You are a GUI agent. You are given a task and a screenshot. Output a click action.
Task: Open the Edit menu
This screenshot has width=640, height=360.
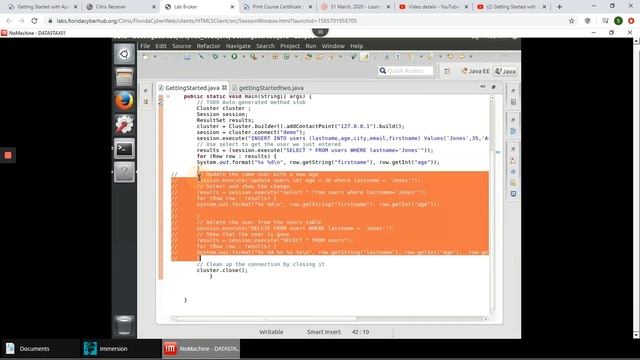point(161,46)
